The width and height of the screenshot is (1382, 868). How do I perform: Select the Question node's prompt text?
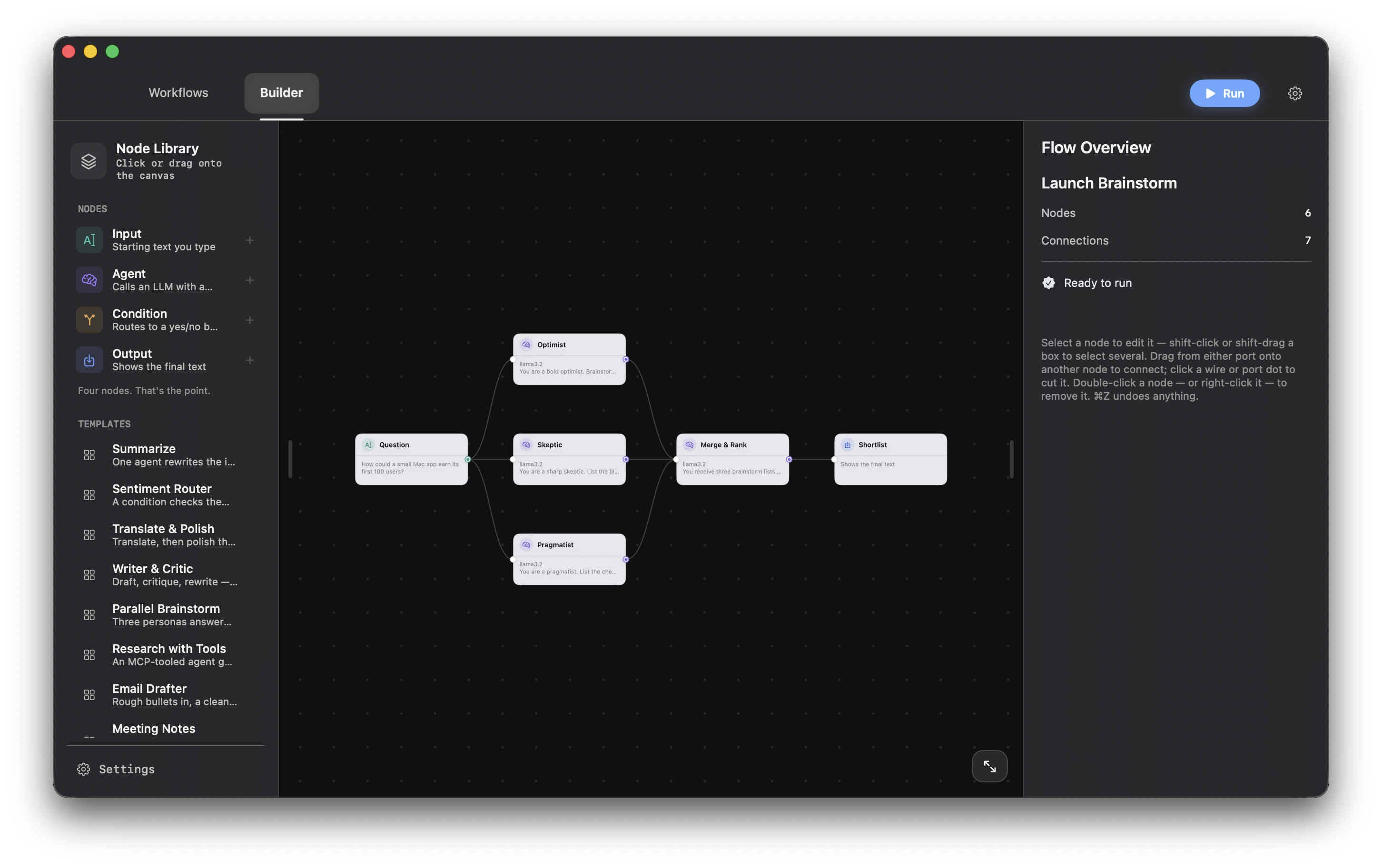[x=410, y=468]
